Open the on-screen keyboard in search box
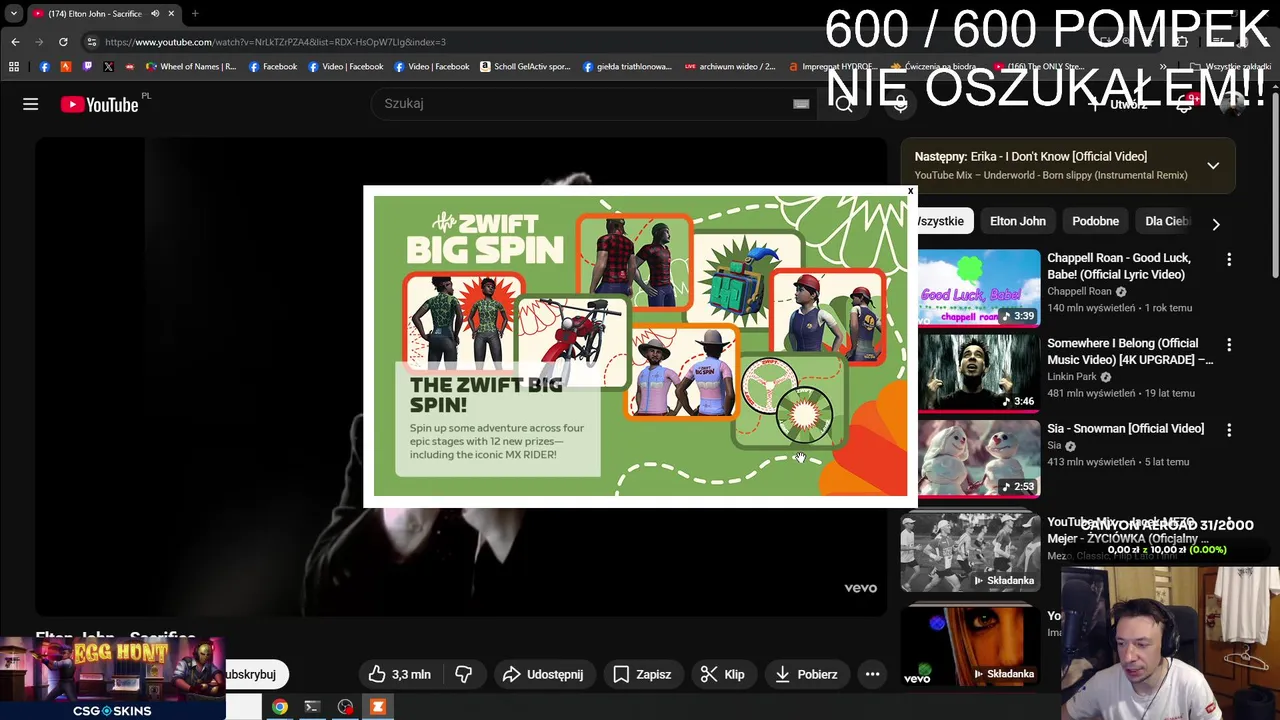 [801, 104]
